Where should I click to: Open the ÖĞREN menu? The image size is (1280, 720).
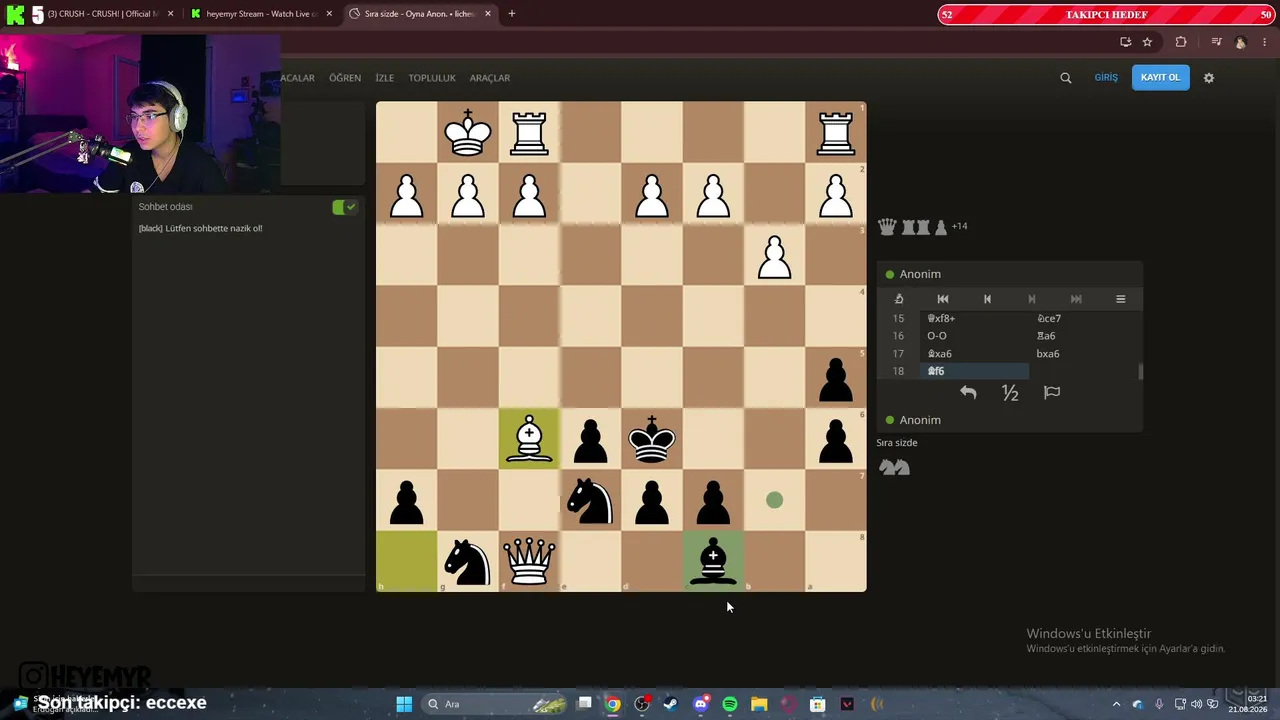(x=345, y=78)
